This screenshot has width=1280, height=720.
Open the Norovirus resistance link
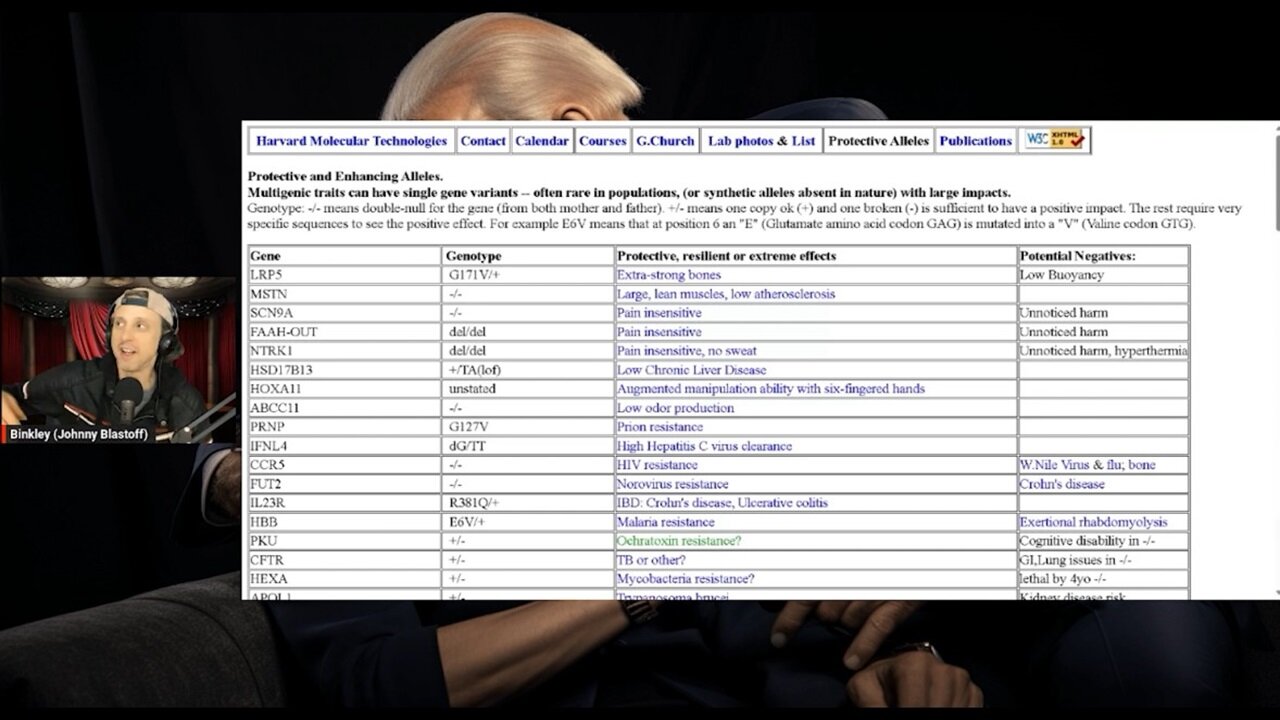(x=673, y=484)
